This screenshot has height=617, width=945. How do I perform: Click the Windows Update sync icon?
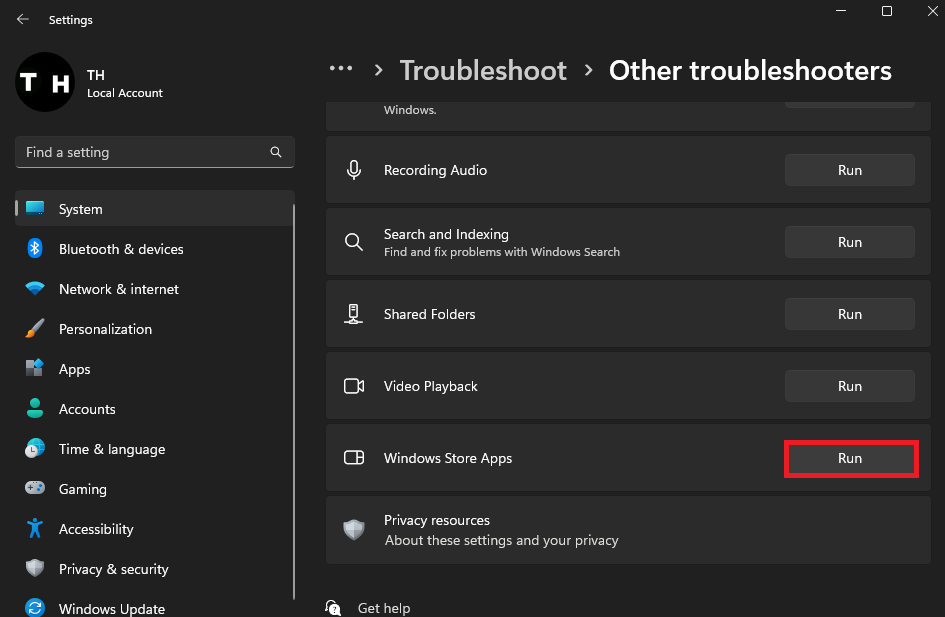(x=35, y=608)
